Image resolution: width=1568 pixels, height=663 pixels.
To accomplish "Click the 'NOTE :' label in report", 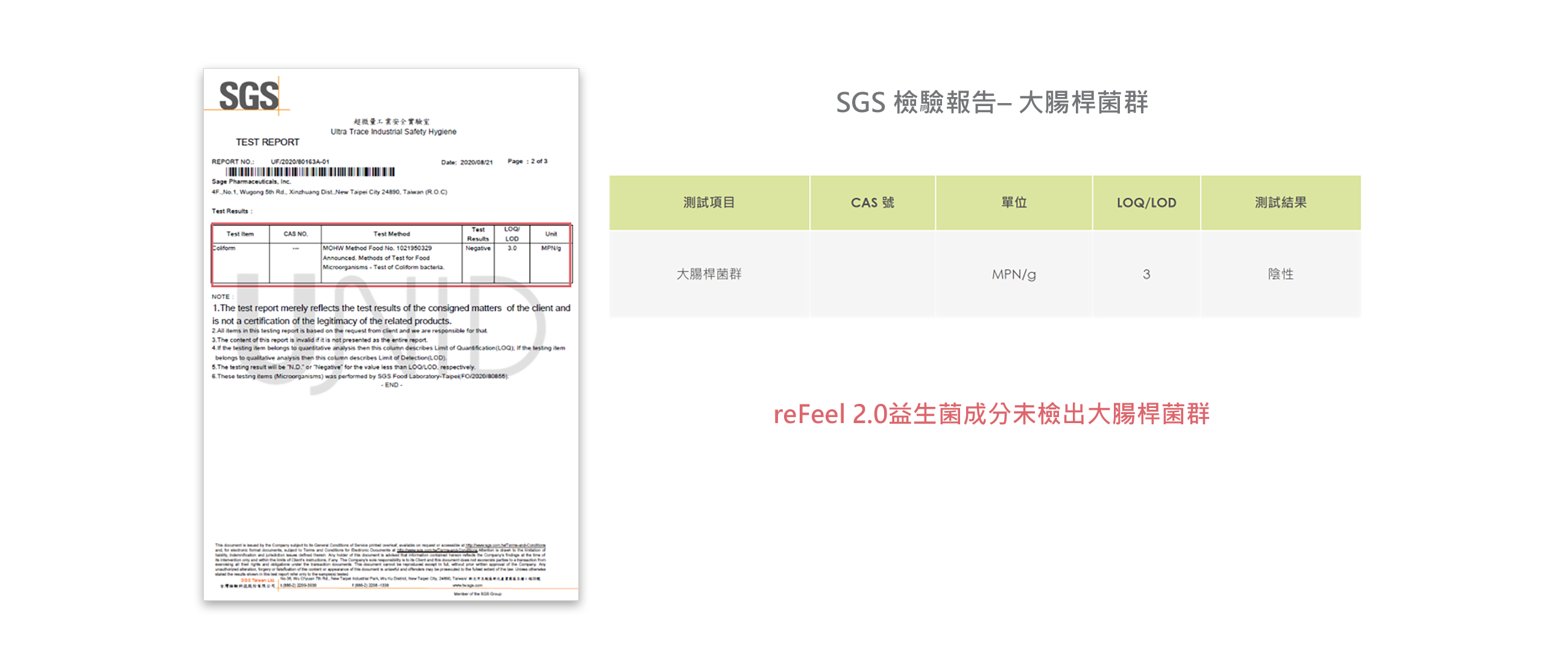I will [x=222, y=297].
